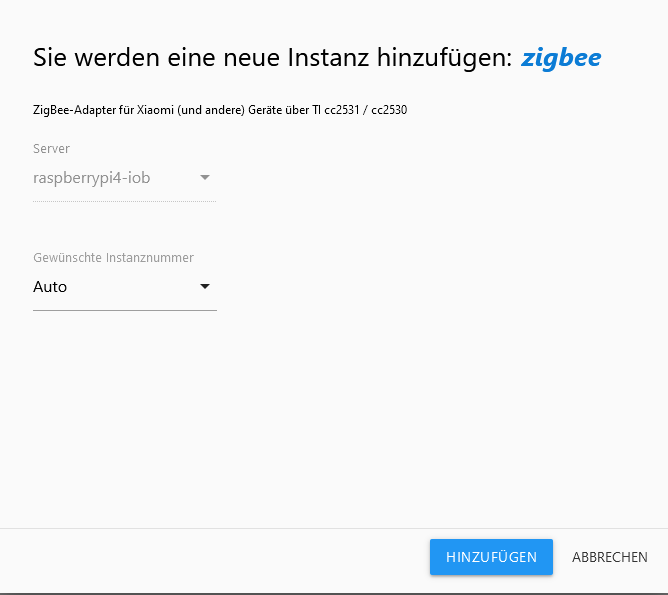Cancel with the ABBRECHEN button
Viewport: 668px width, 595px height.
(x=610, y=557)
